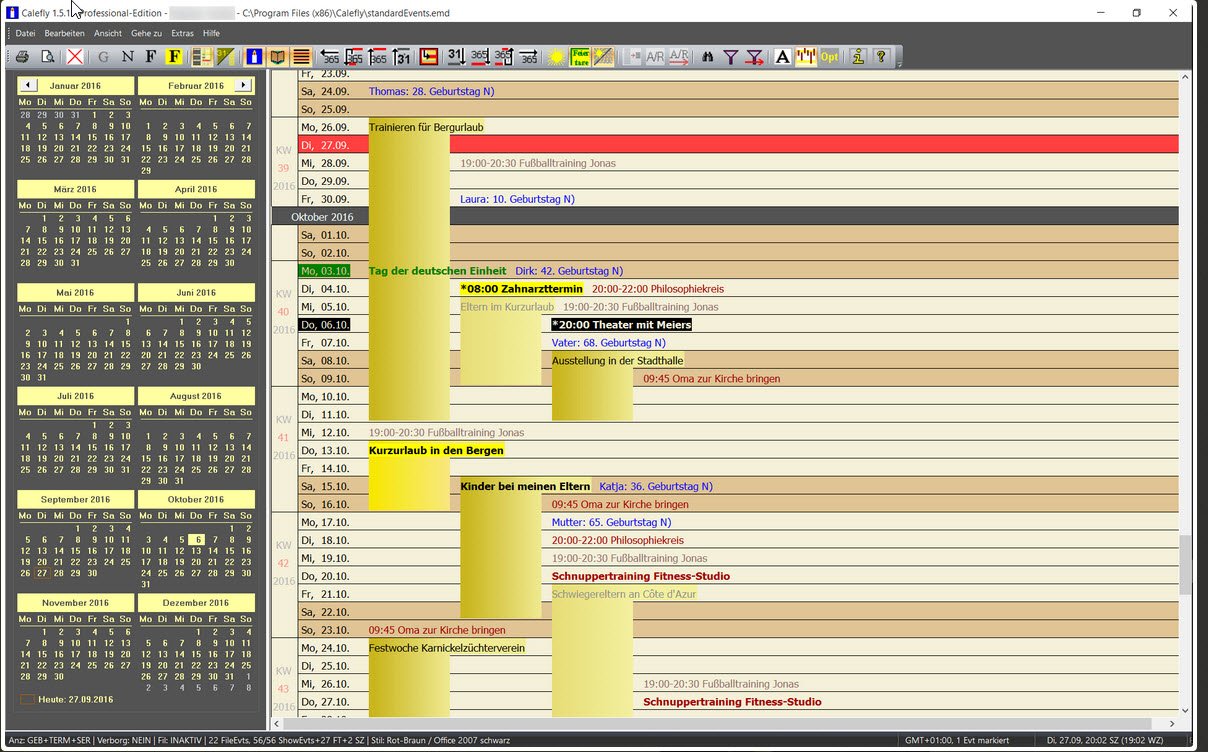Click the red X delete icon
1208x752 pixels.
coord(75,57)
